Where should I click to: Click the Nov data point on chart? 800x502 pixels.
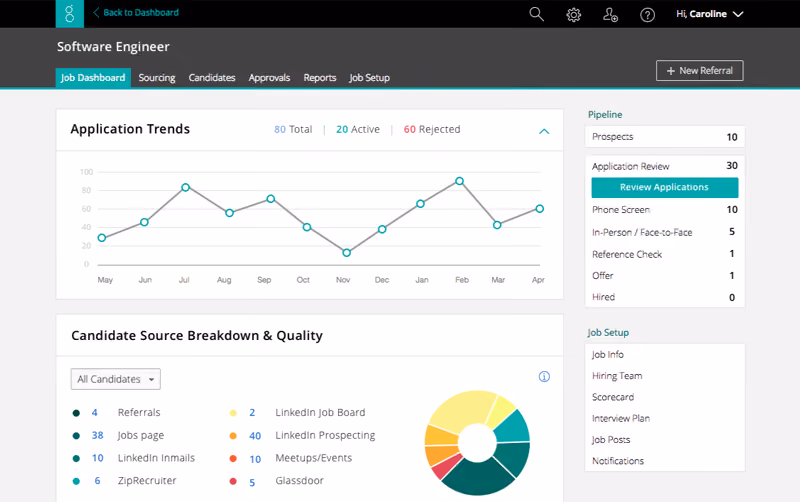(x=346, y=253)
